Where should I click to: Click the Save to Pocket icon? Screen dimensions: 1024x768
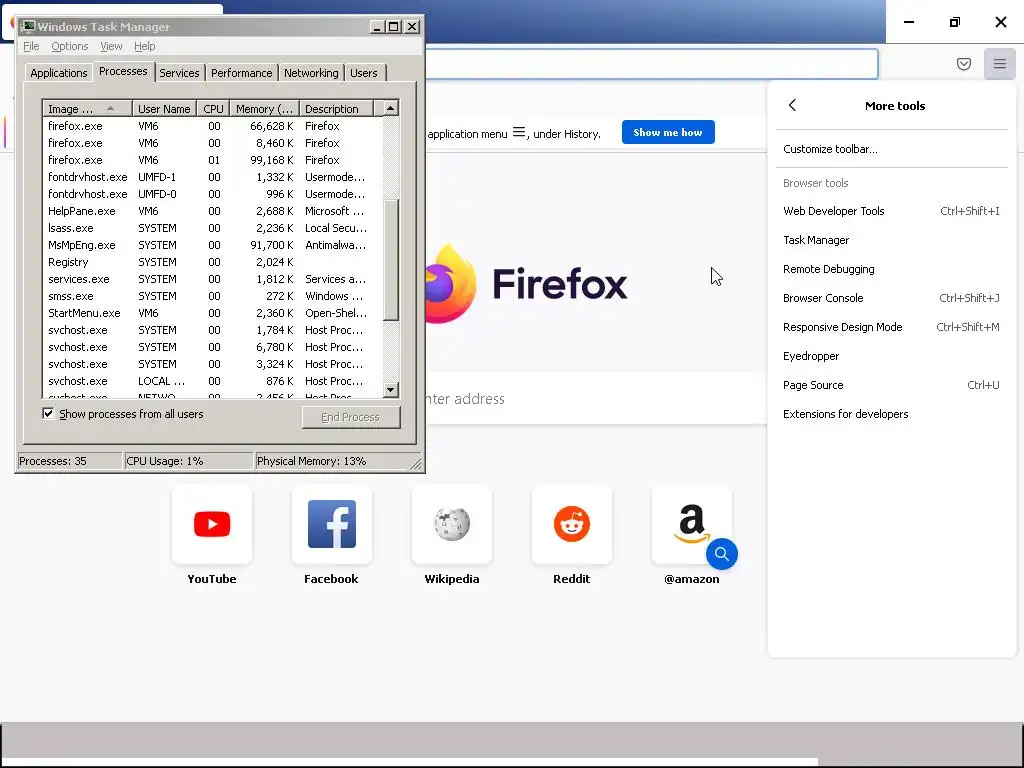click(x=963, y=64)
